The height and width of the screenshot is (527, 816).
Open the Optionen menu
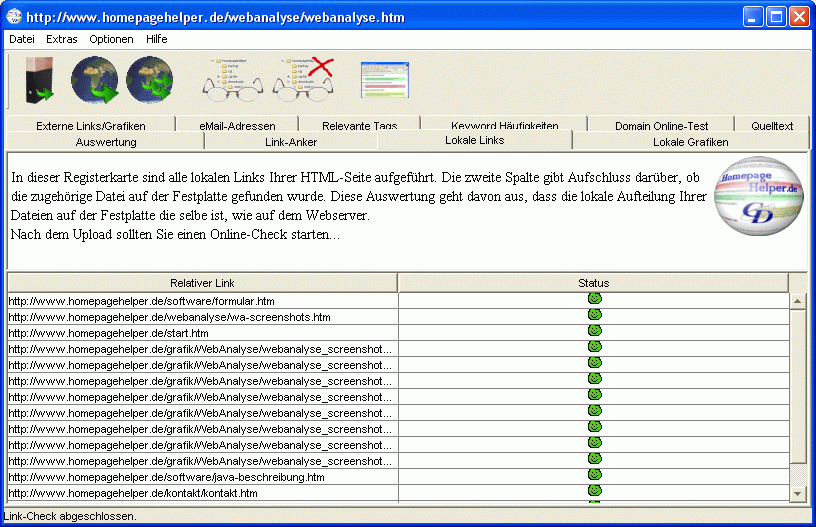(x=111, y=39)
